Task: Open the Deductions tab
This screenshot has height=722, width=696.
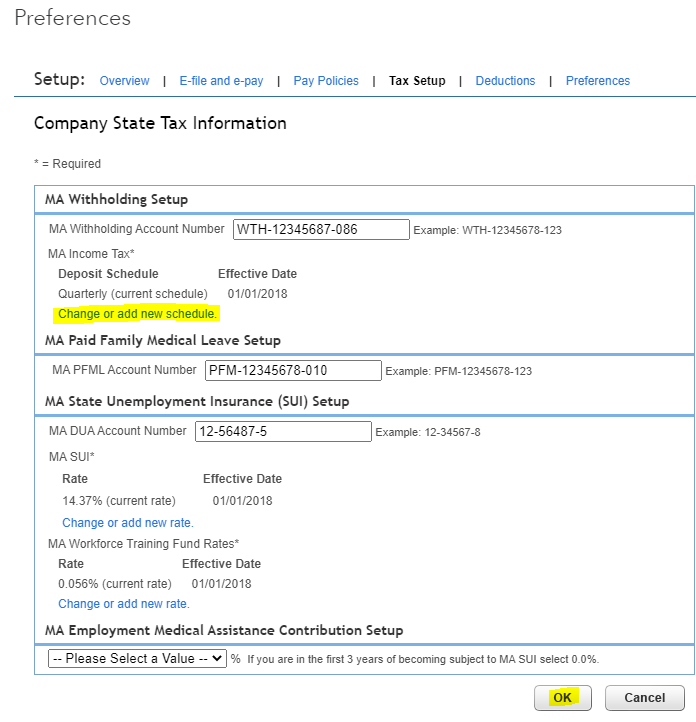Action: point(505,81)
